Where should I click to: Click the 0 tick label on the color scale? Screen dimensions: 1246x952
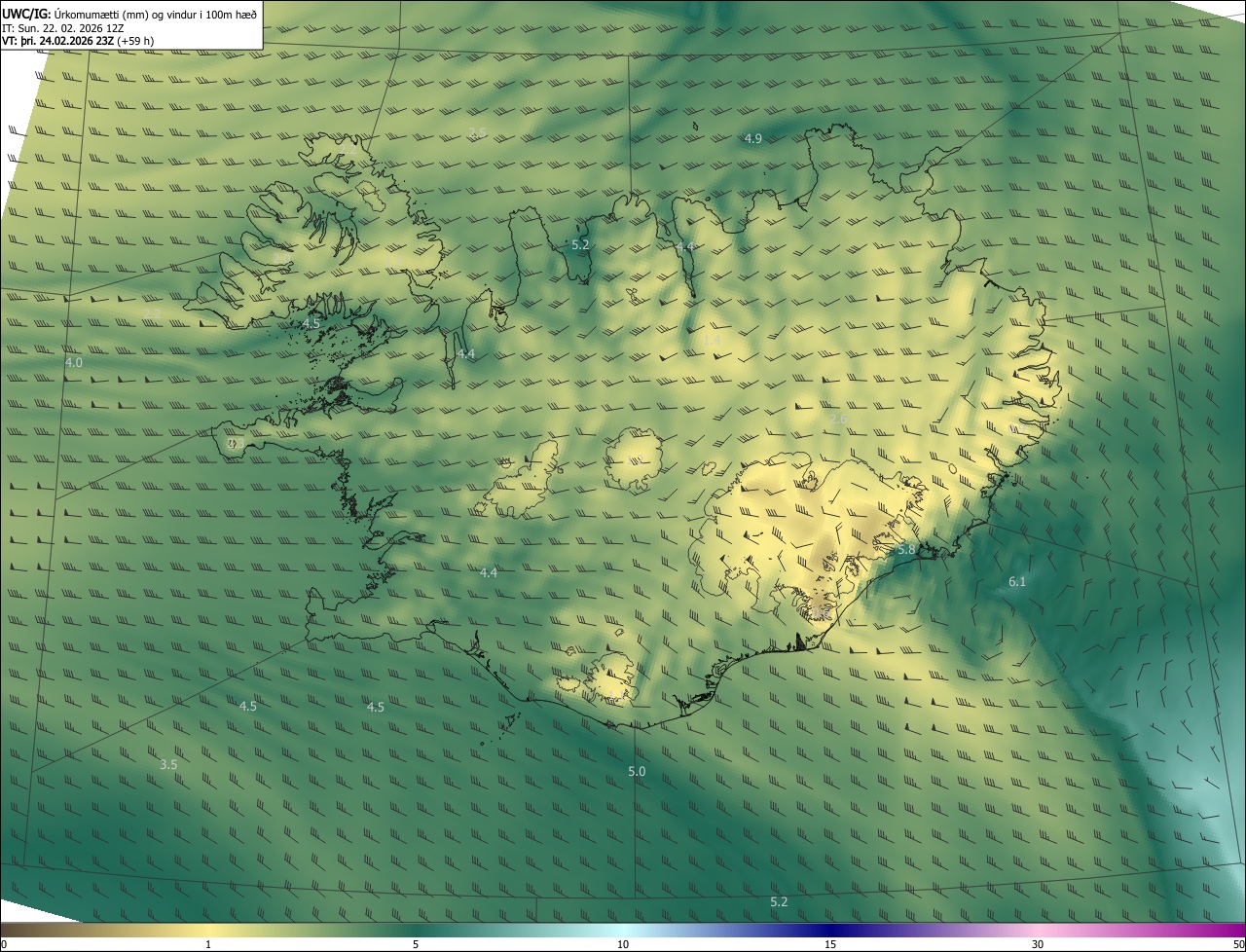[x=3, y=944]
